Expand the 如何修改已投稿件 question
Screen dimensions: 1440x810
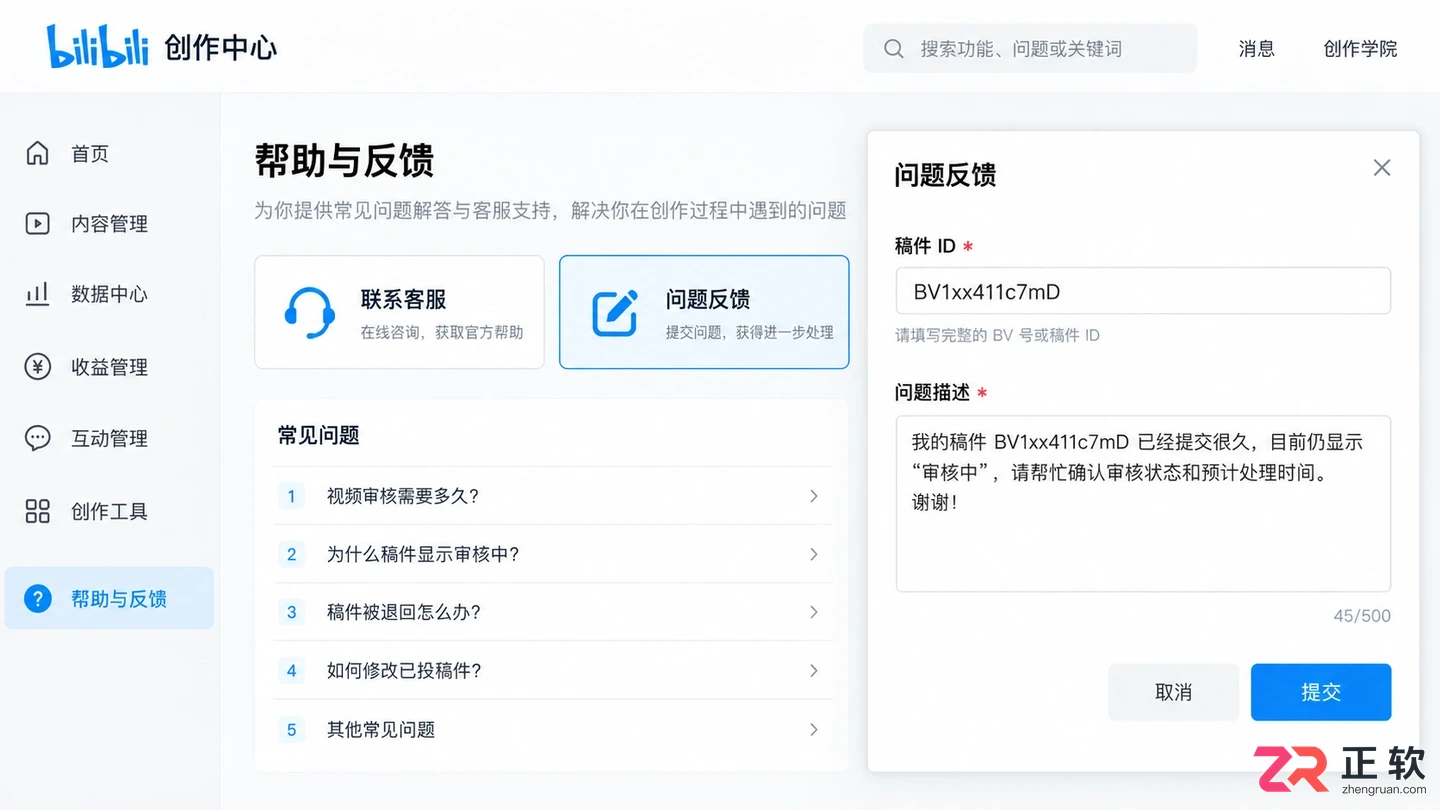click(814, 670)
